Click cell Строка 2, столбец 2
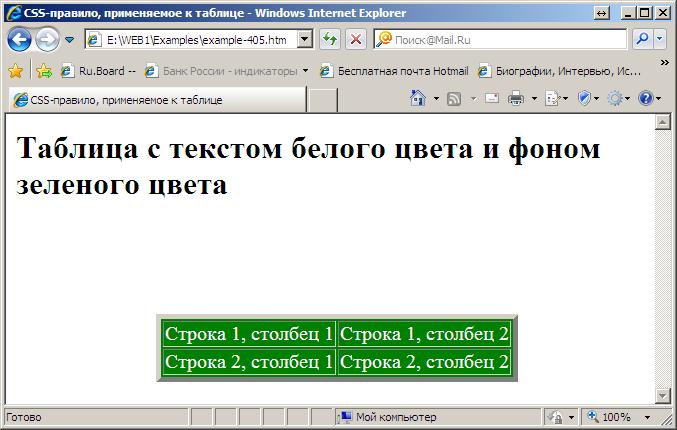The height and width of the screenshot is (430, 677). [424, 361]
